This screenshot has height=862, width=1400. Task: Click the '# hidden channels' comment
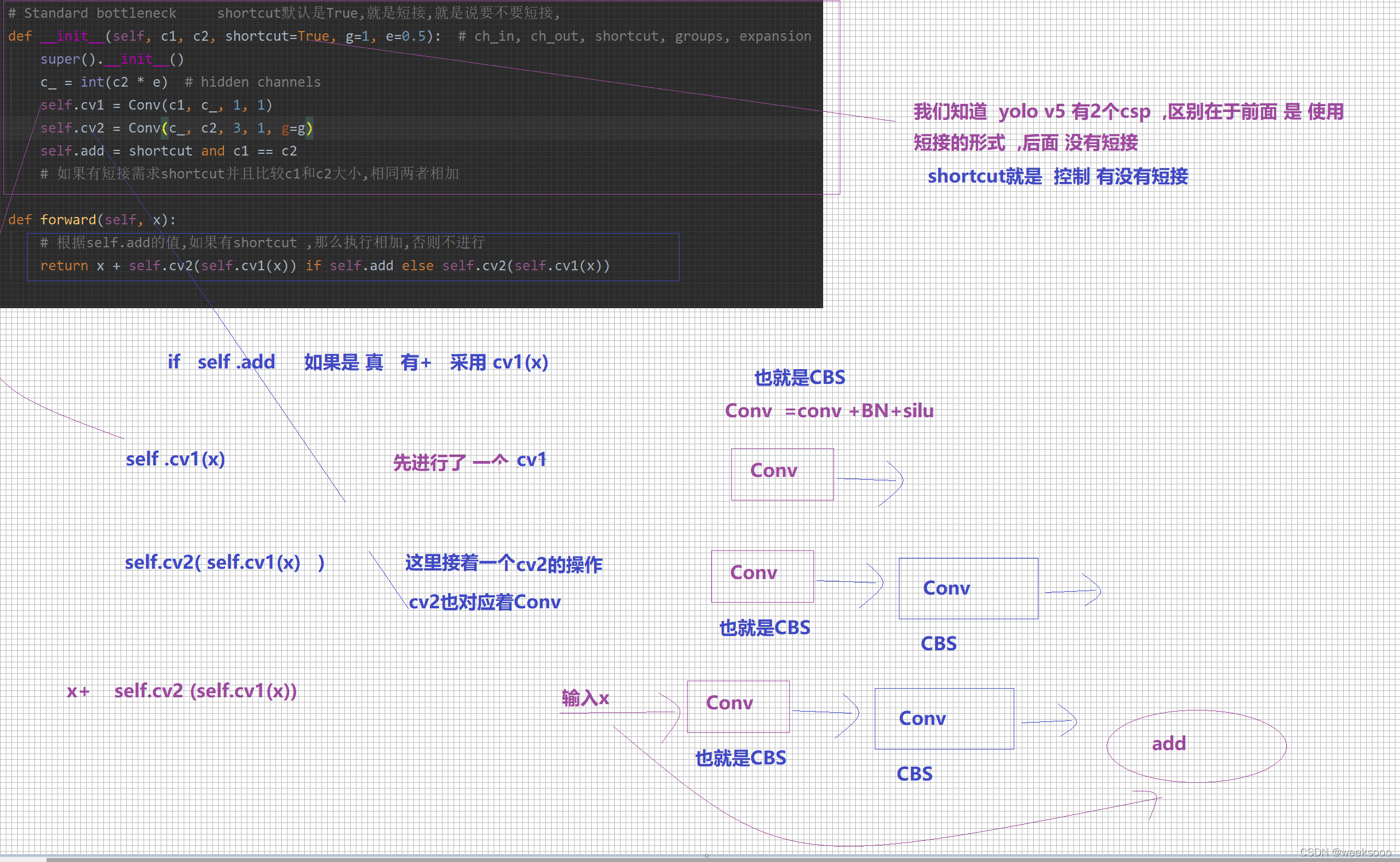tap(253, 82)
